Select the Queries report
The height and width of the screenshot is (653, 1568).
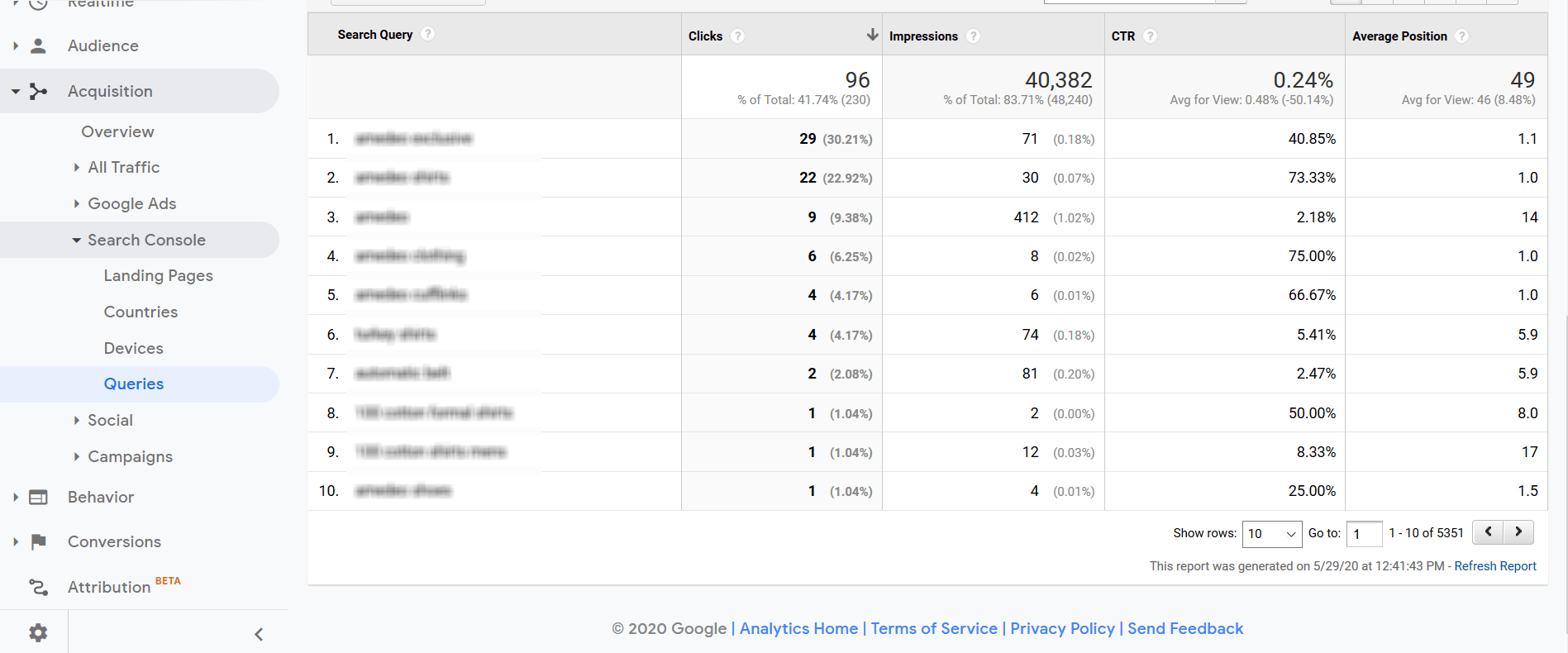point(133,384)
